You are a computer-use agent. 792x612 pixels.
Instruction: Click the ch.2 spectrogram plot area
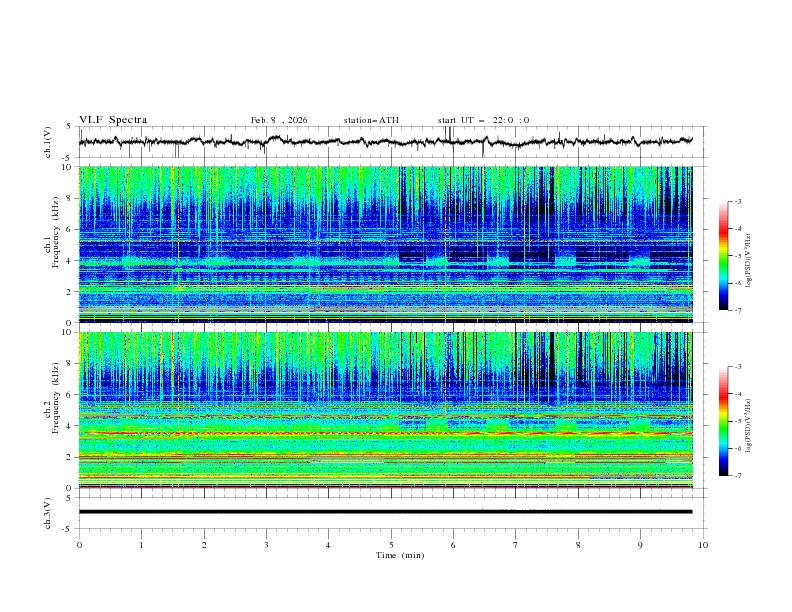(385, 410)
